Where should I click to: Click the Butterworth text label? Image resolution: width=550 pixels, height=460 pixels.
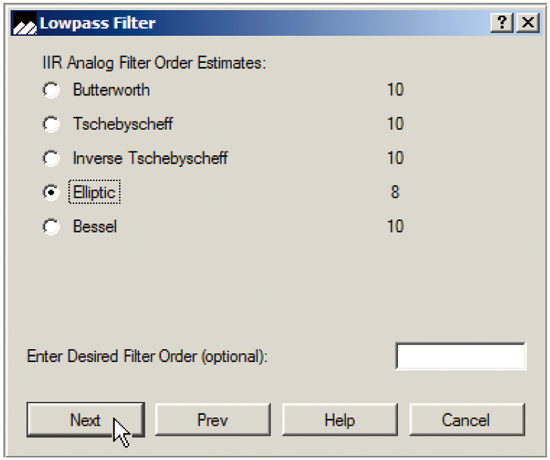pyautogui.click(x=111, y=90)
